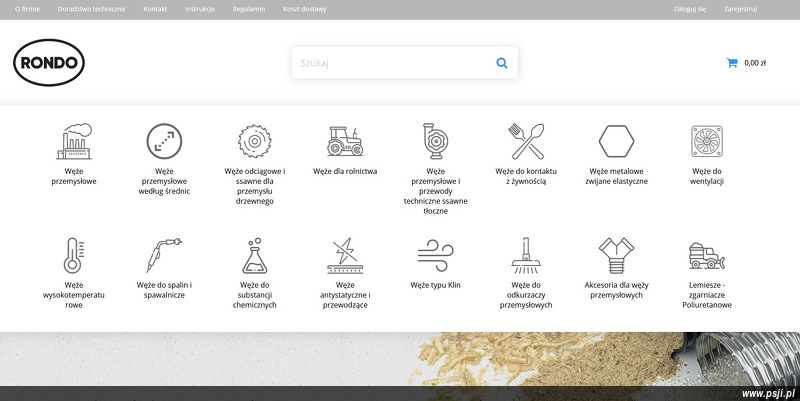Open the Y-connector accessories icon

(616, 255)
